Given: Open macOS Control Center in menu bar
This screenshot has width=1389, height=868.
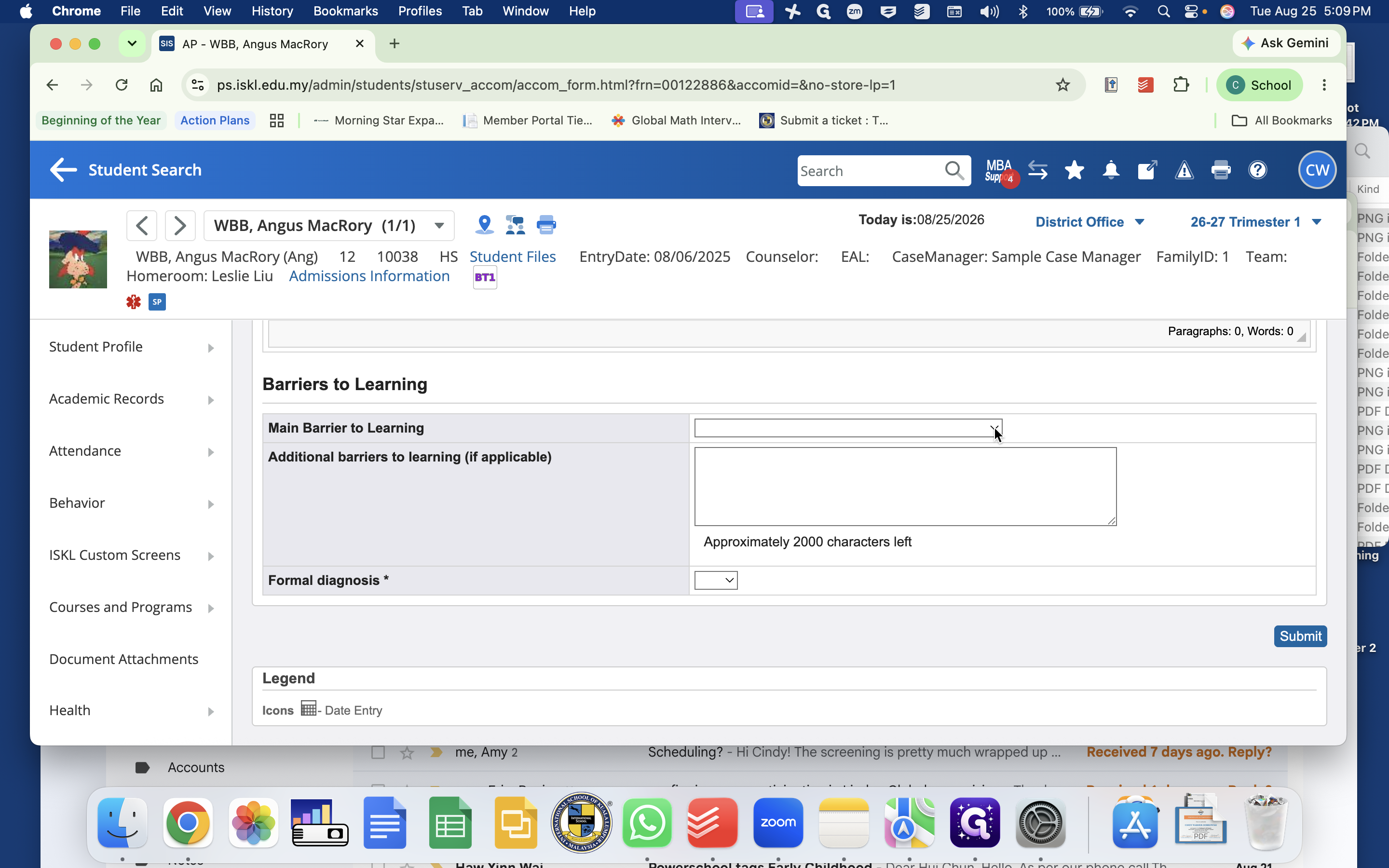Looking at the screenshot, I should pyautogui.click(x=1192, y=12).
